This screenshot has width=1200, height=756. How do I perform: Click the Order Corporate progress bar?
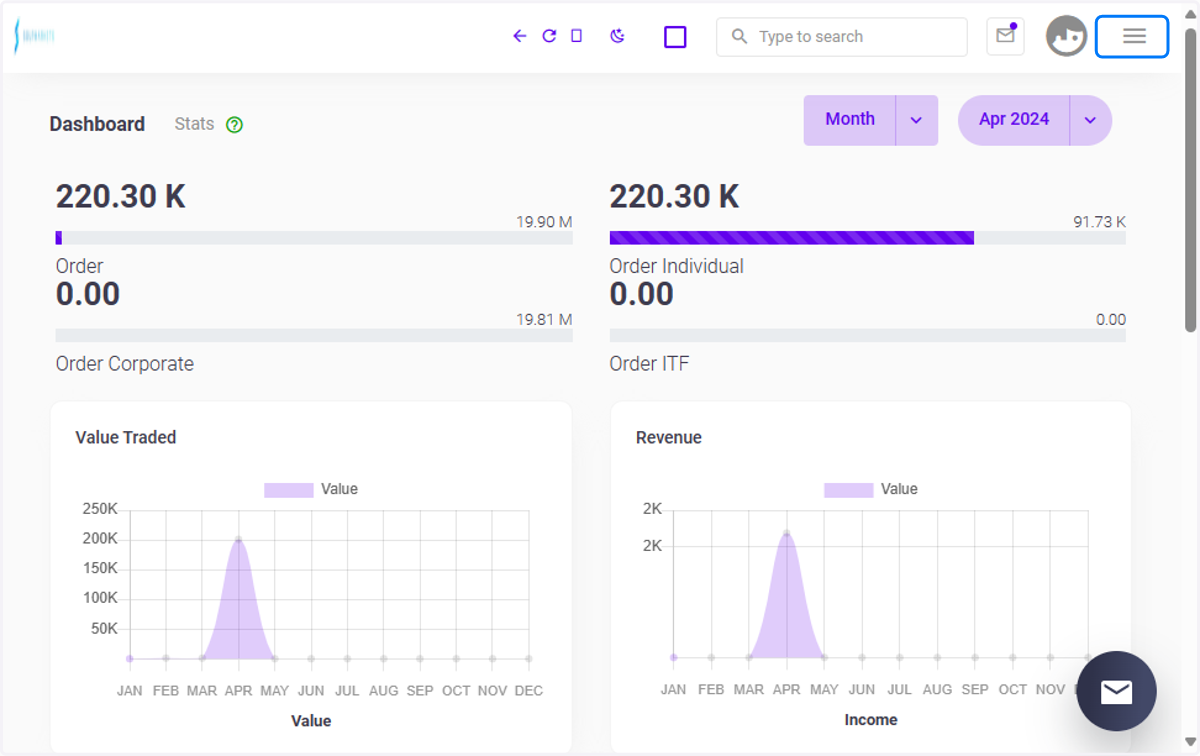[x=314, y=335]
